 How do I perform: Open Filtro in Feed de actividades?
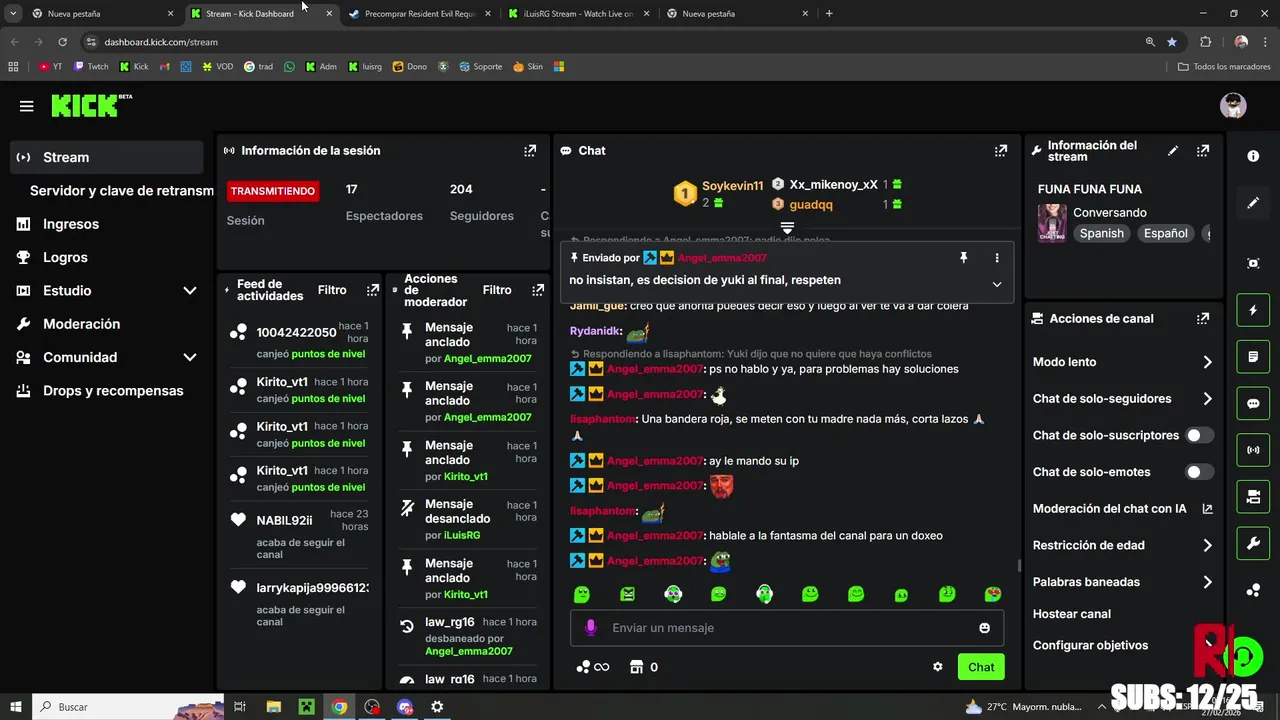[x=332, y=290]
